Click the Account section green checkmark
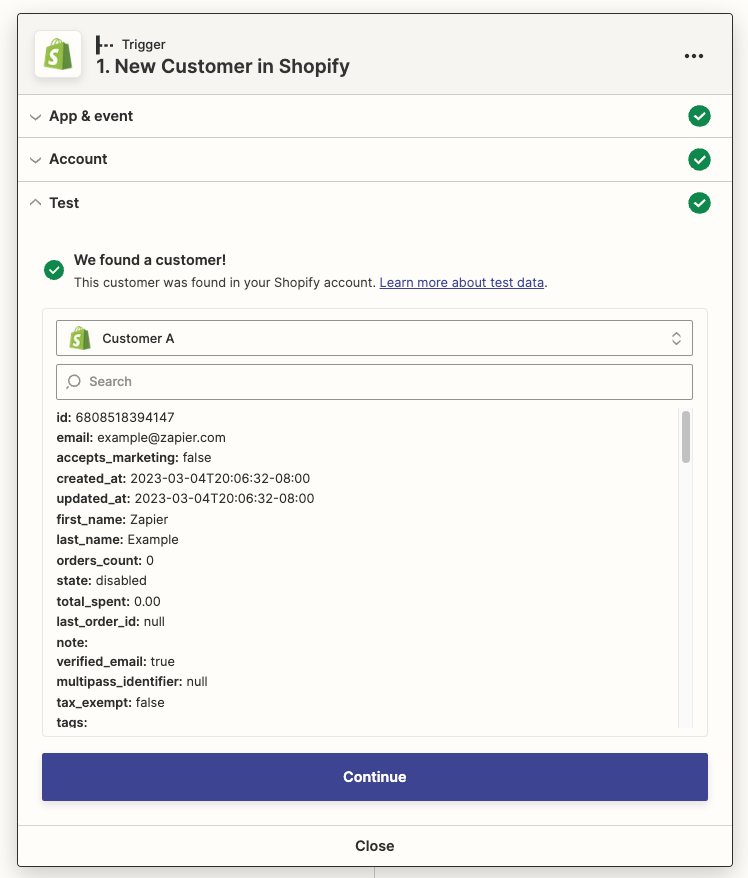 coord(699,159)
